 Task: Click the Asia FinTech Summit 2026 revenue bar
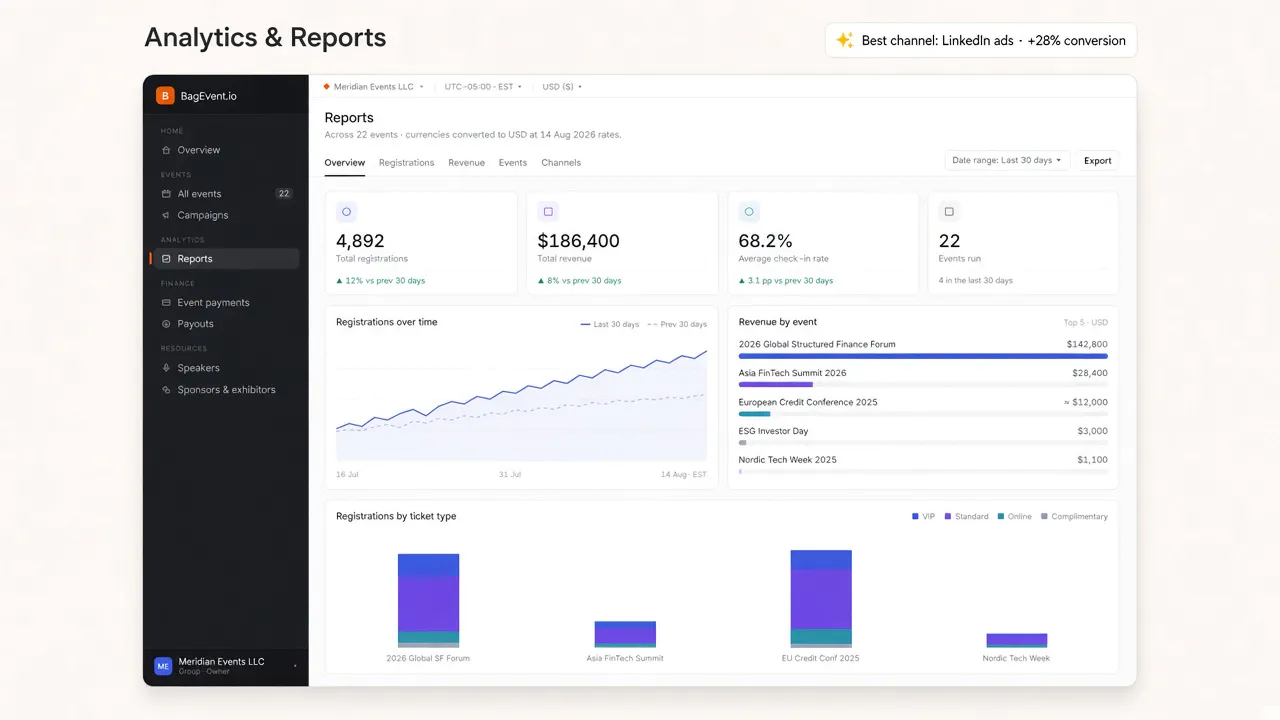pyautogui.click(x=776, y=385)
